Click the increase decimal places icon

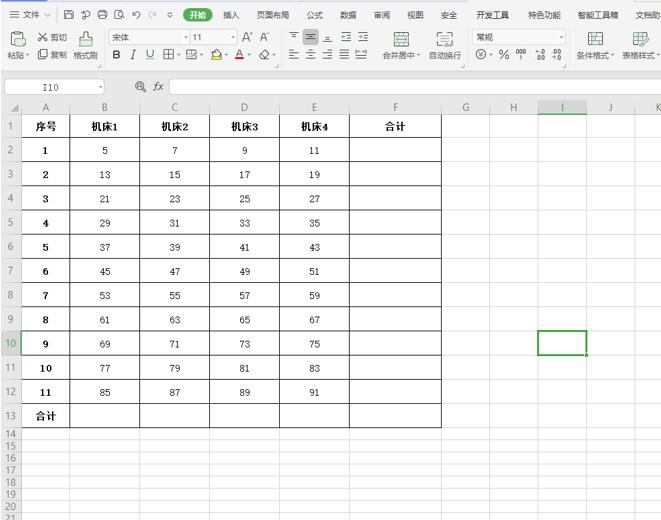click(x=540, y=54)
